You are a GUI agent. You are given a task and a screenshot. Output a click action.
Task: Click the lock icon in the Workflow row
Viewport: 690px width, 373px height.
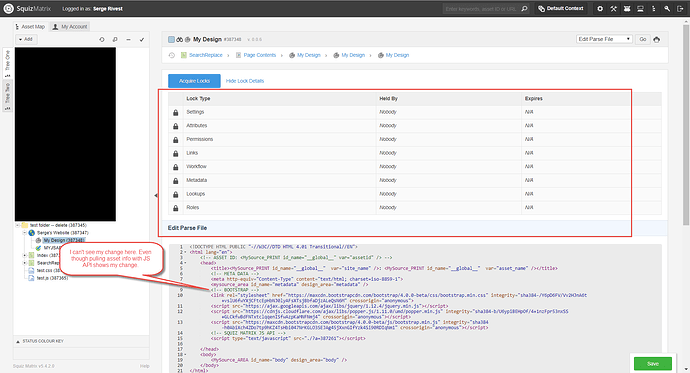(x=176, y=167)
